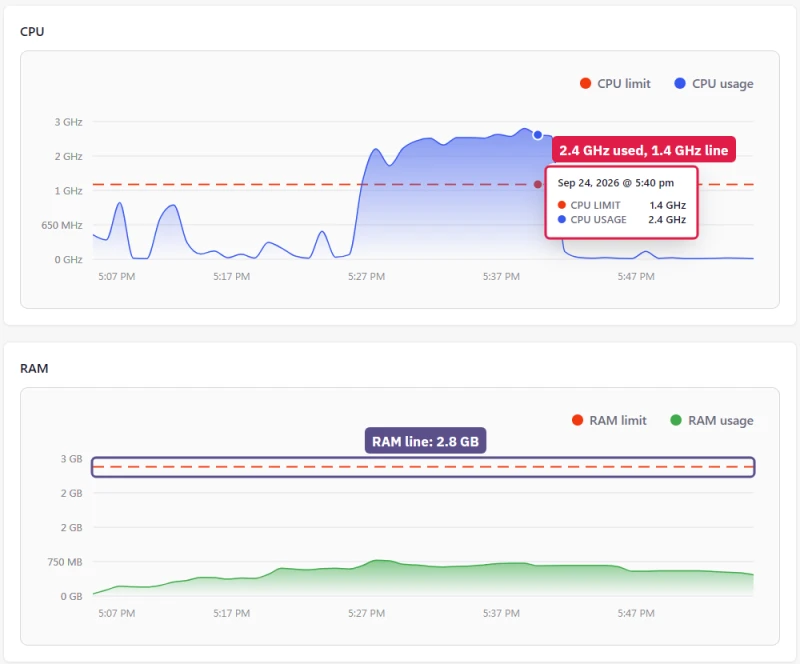Click the 3 GHz axis label
The image size is (800, 664).
click(68, 122)
